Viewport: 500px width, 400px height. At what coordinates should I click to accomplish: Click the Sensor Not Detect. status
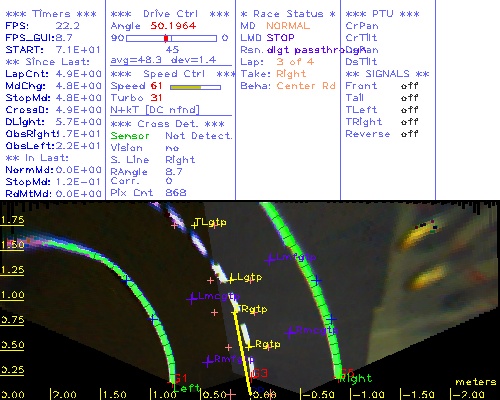[x=171, y=136]
